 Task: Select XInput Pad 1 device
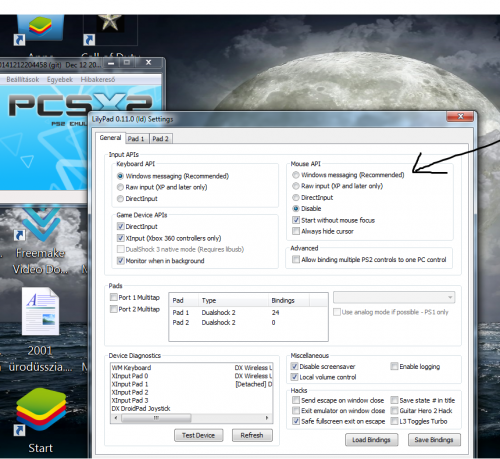click(x=130, y=384)
